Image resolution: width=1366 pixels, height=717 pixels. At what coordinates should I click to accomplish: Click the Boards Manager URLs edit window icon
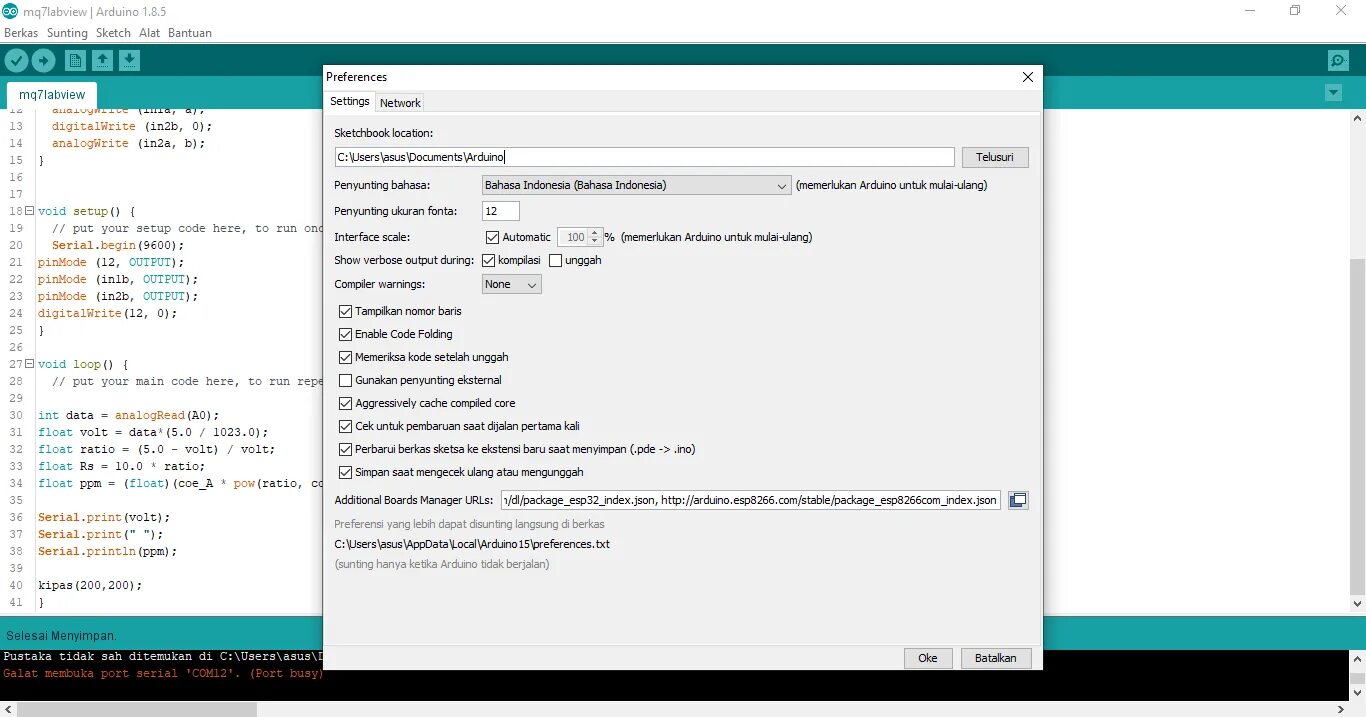[x=1018, y=500]
